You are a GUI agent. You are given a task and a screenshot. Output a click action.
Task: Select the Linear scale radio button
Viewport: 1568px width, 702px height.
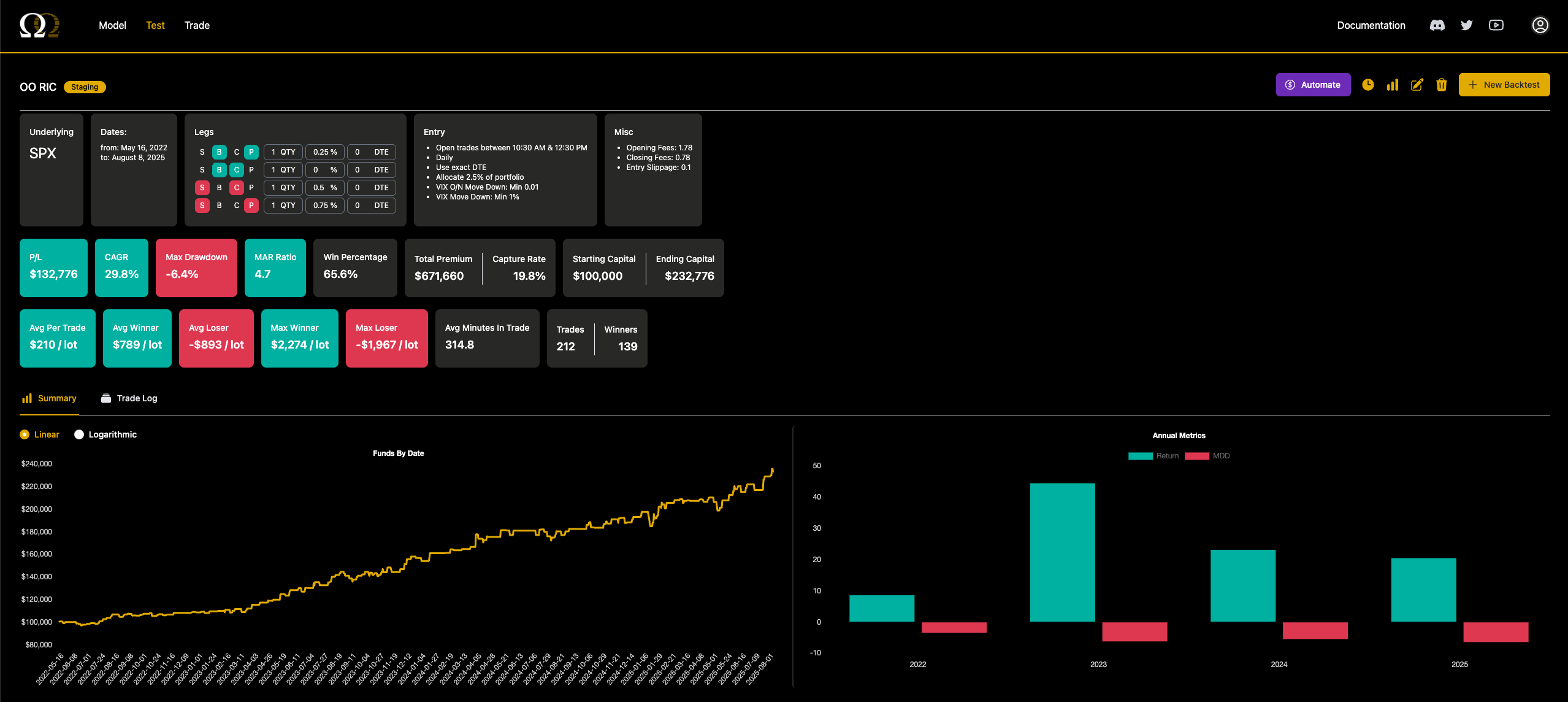click(x=25, y=434)
